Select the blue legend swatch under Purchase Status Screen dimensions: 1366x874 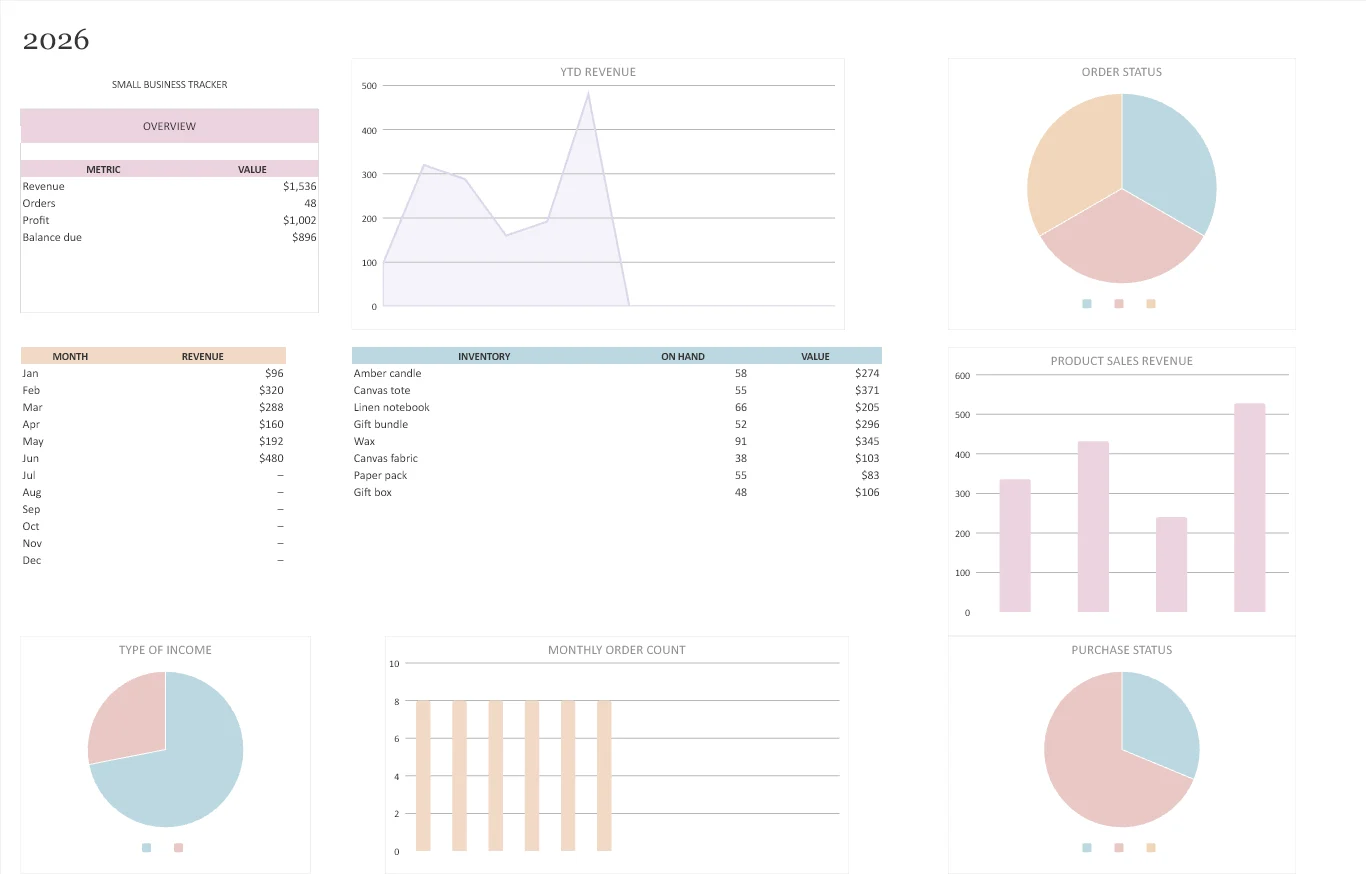[1087, 847]
